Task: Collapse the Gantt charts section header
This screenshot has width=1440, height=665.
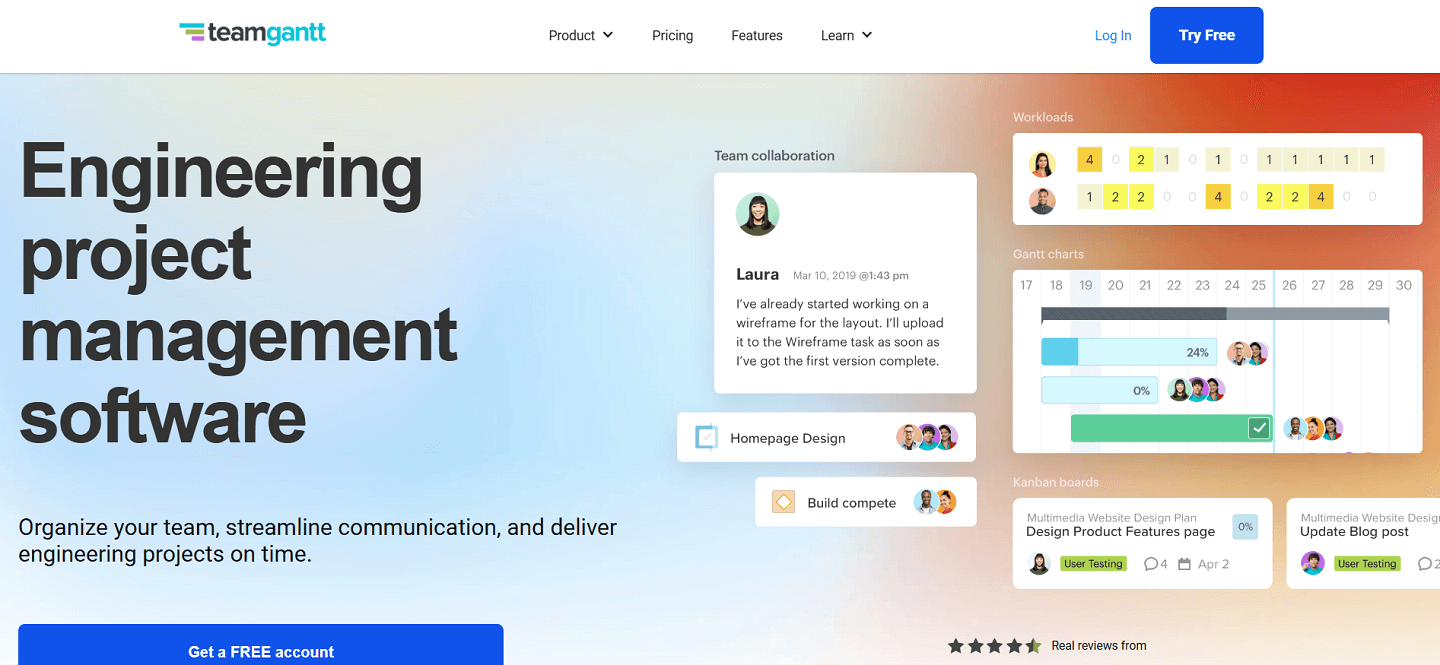Action: pos(1047,254)
